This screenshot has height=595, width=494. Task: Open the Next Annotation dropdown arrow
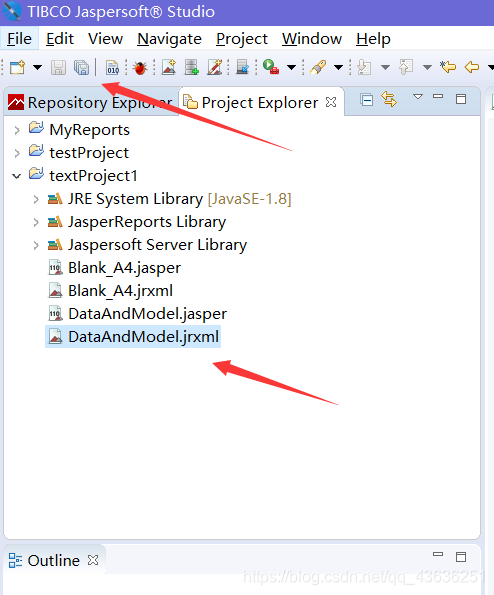385,68
